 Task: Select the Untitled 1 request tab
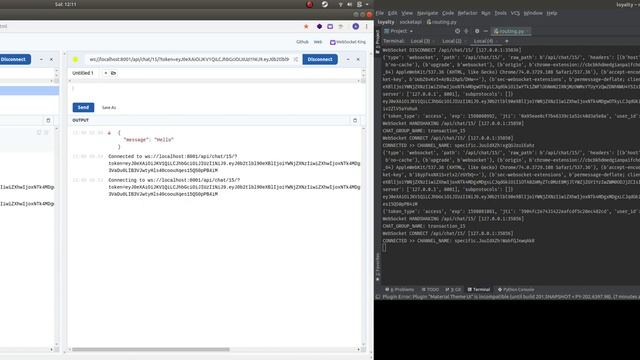pos(83,73)
